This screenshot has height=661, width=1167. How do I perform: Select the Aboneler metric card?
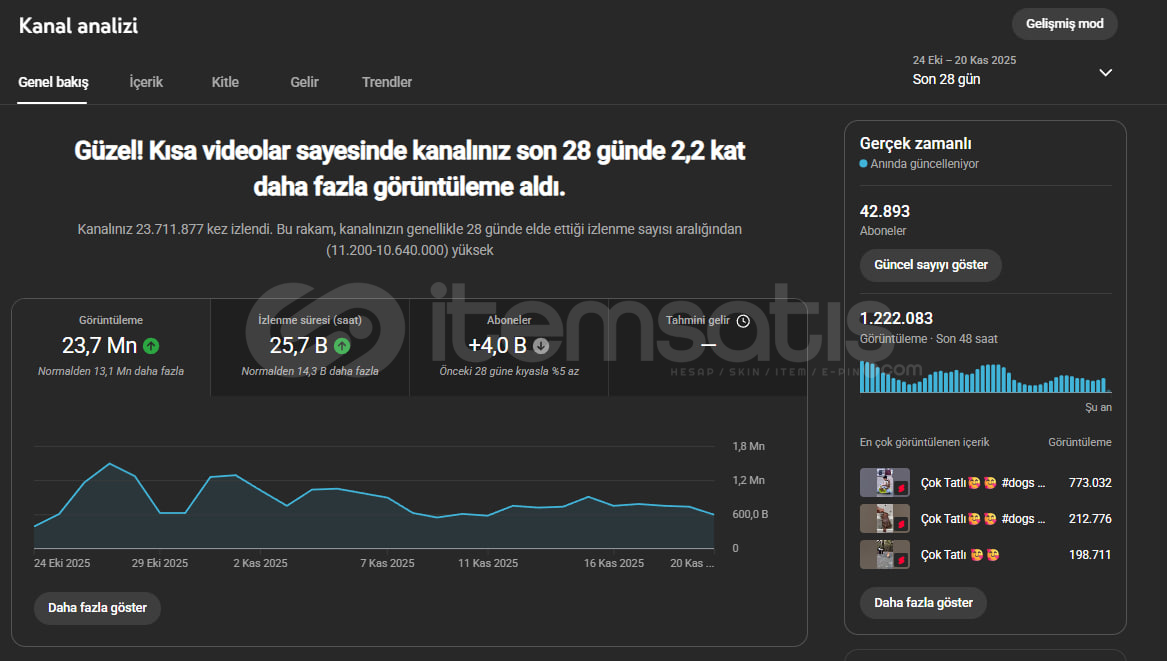point(509,347)
